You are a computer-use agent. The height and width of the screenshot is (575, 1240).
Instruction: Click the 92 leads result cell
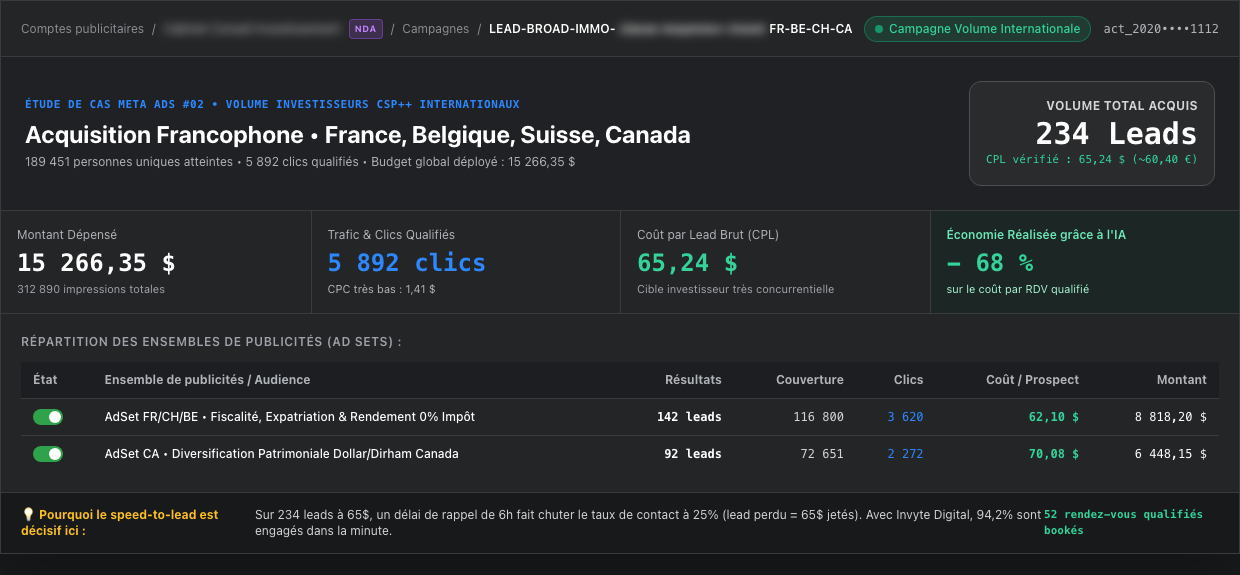[693, 454]
